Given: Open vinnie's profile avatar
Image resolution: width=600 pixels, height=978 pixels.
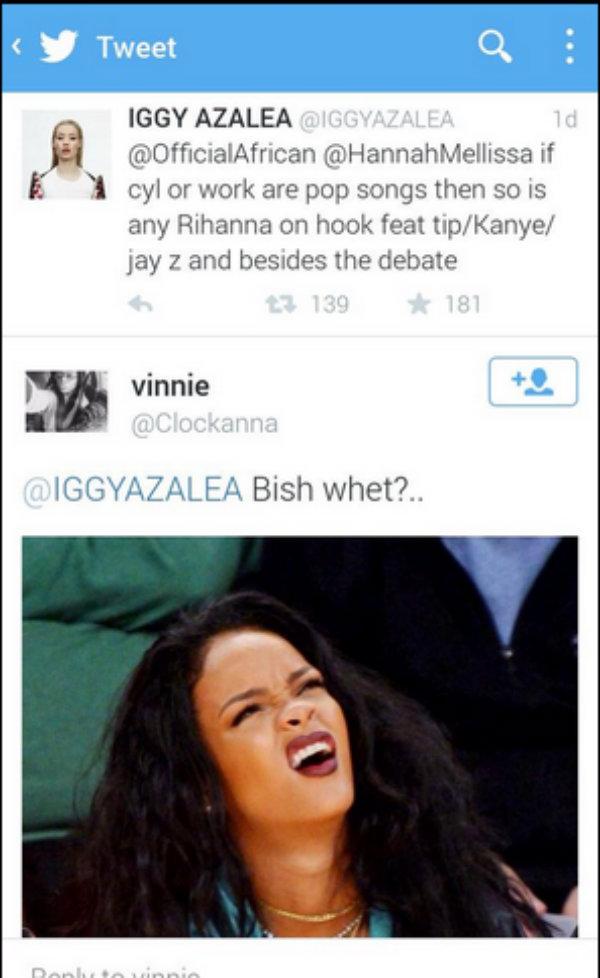Looking at the screenshot, I should pos(67,402).
